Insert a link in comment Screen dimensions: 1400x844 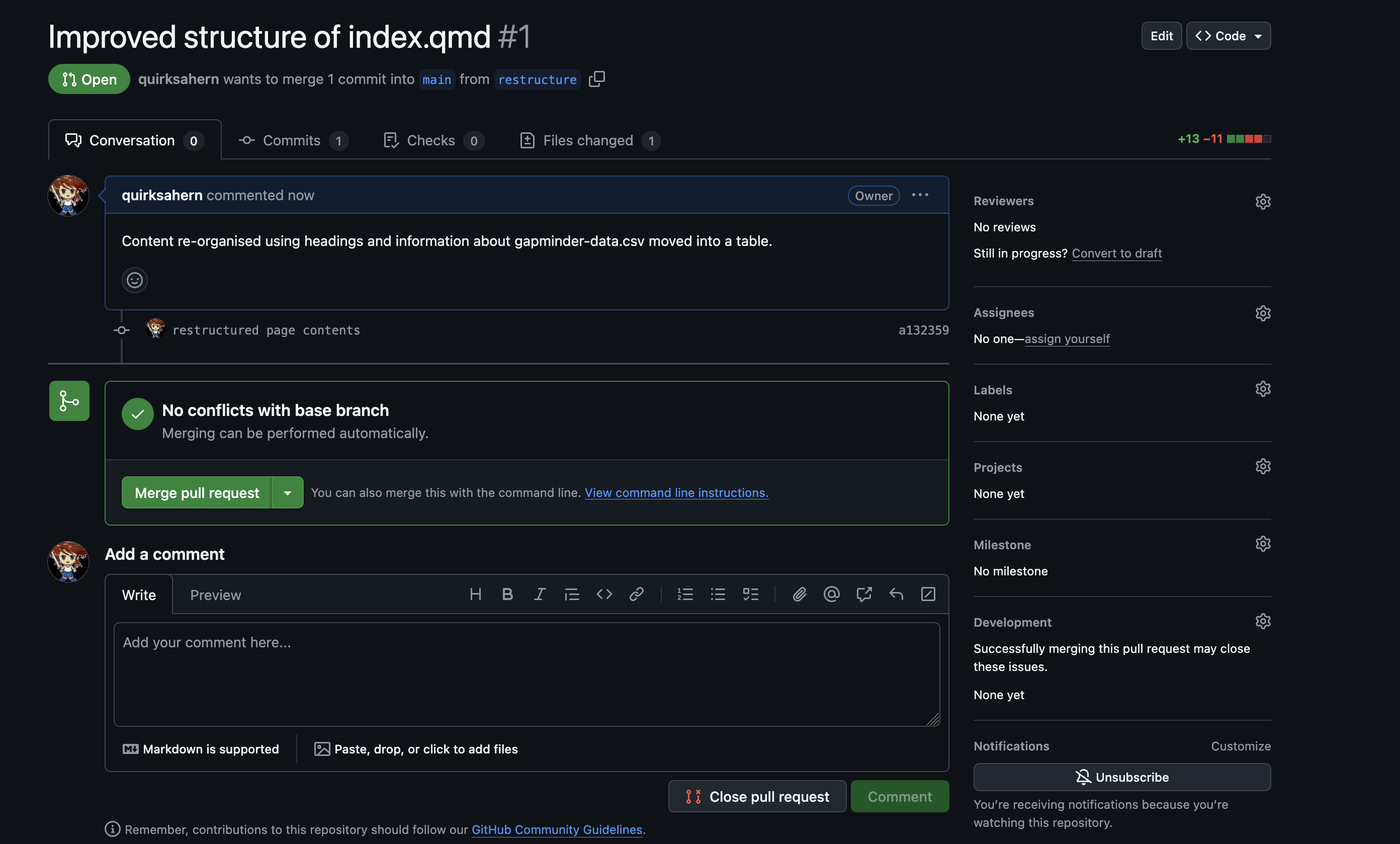coord(636,595)
